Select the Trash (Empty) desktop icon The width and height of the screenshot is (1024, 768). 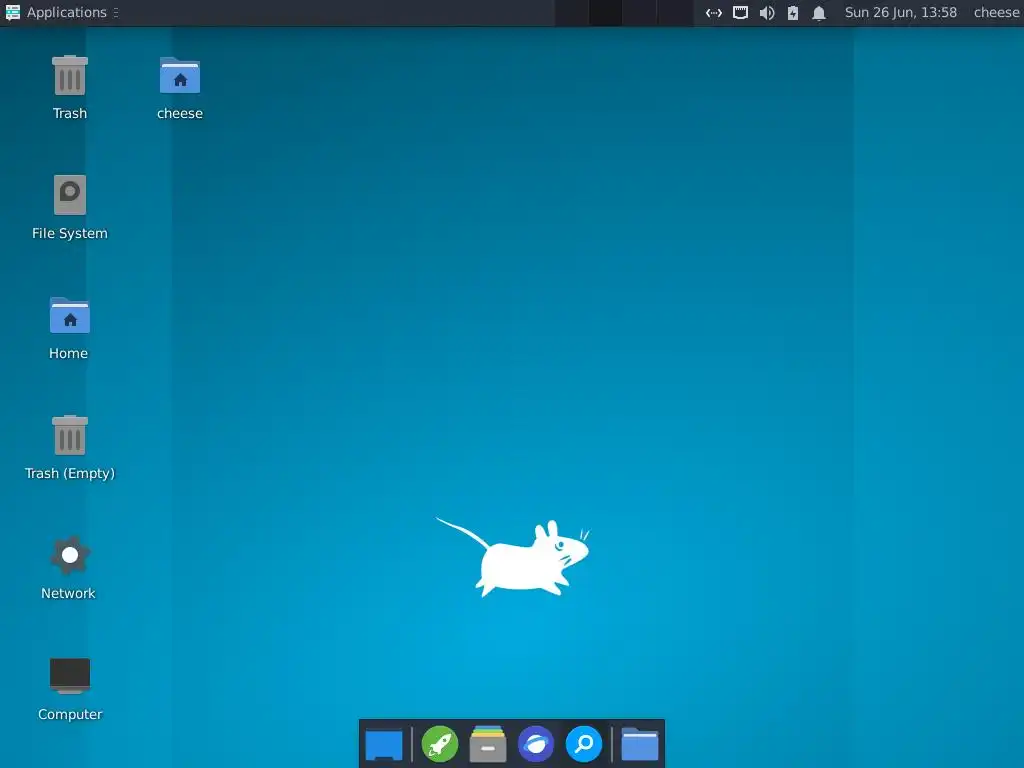click(70, 448)
